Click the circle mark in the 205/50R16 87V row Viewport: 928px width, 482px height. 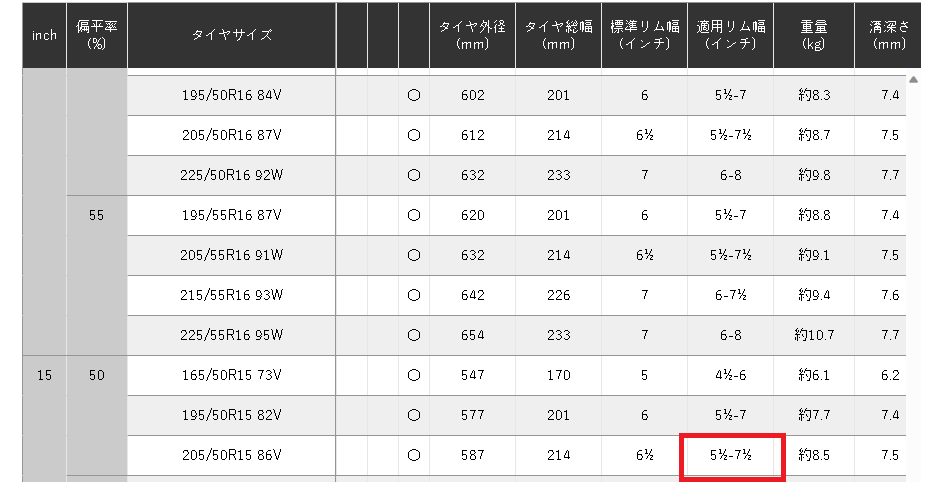[413, 136]
